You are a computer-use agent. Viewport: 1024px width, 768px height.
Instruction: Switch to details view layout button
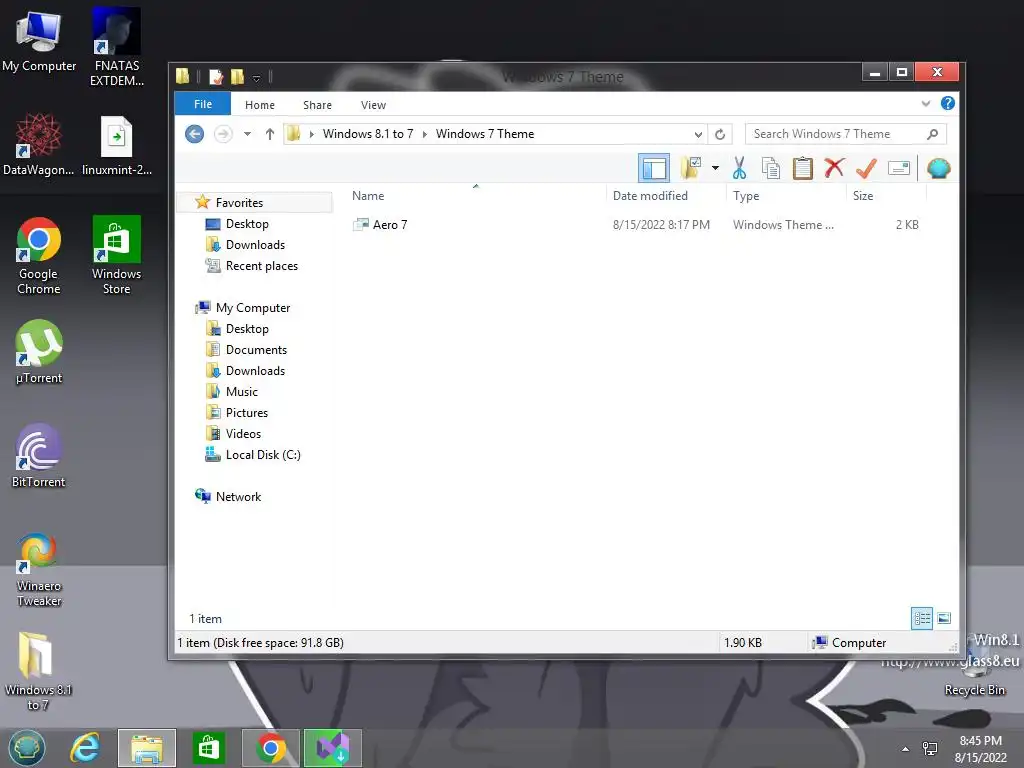921,618
